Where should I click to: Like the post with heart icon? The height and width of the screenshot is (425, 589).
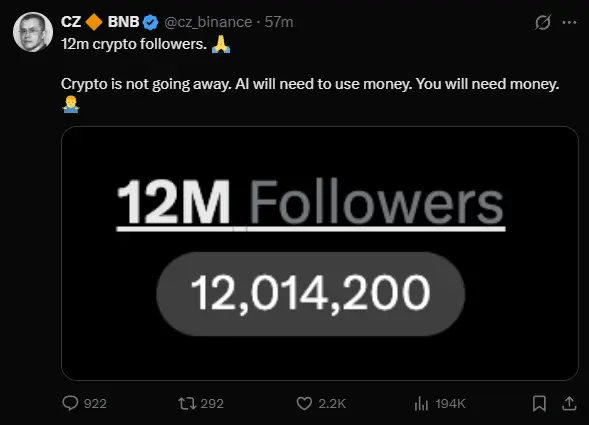click(x=304, y=404)
